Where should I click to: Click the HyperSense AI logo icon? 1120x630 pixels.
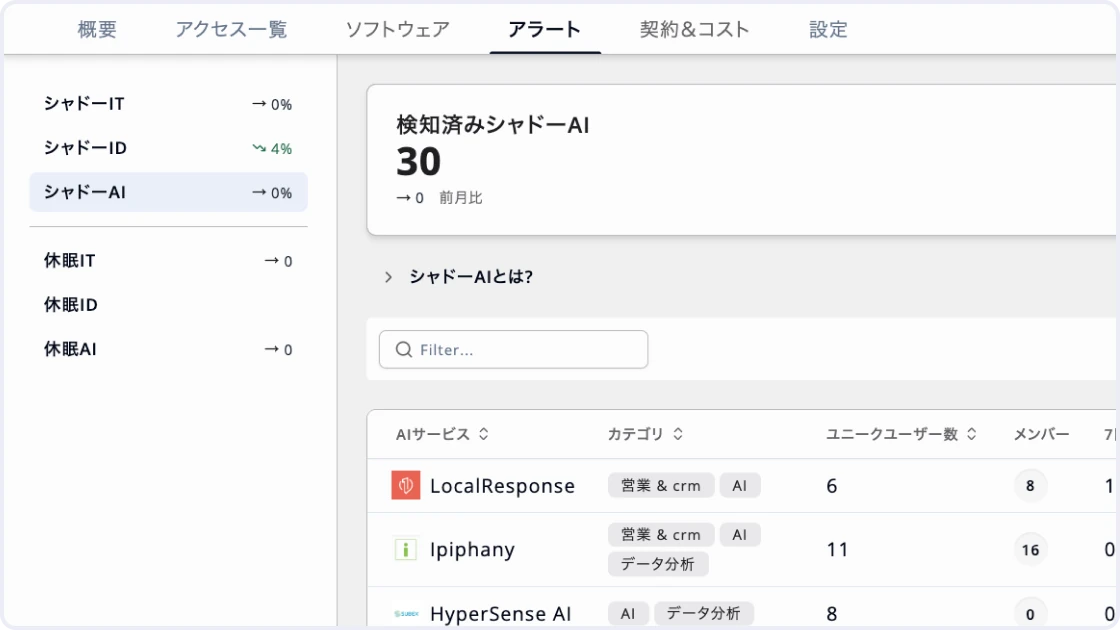(406, 614)
